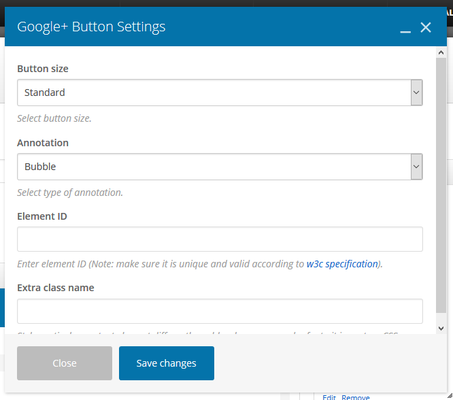Click the gray Close button
The width and height of the screenshot is (453, 400).
(x=65, y=363)
